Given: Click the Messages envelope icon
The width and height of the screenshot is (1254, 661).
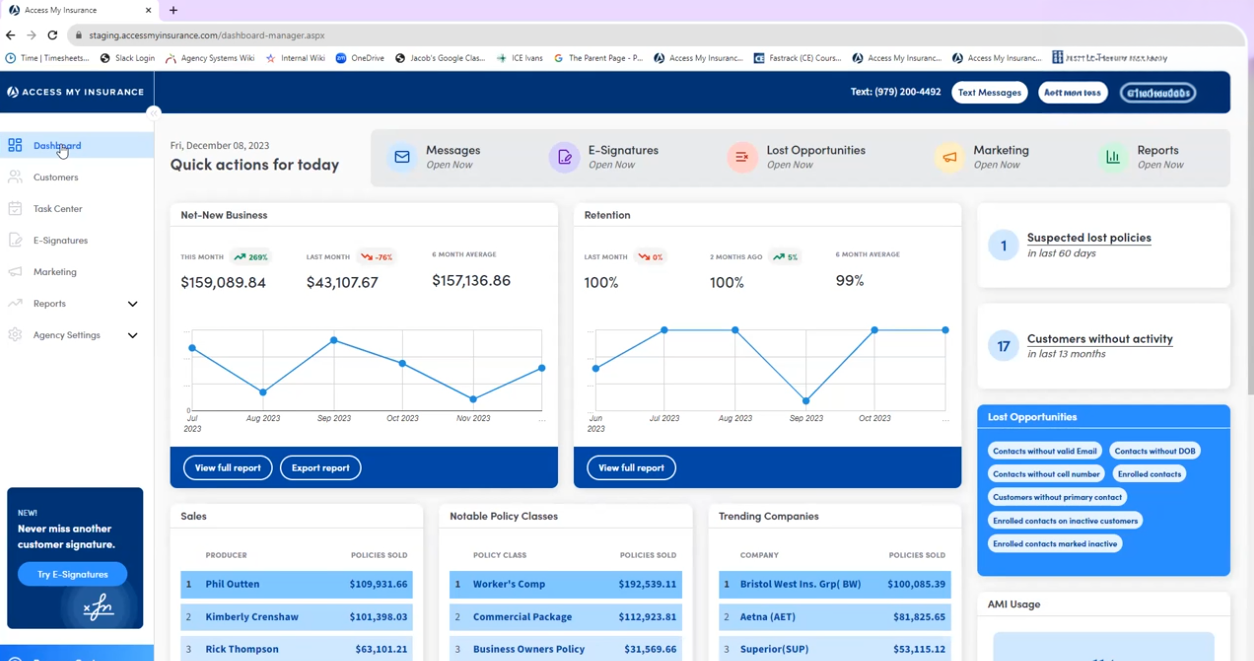Looking at the screenshot, I should 402,157.
